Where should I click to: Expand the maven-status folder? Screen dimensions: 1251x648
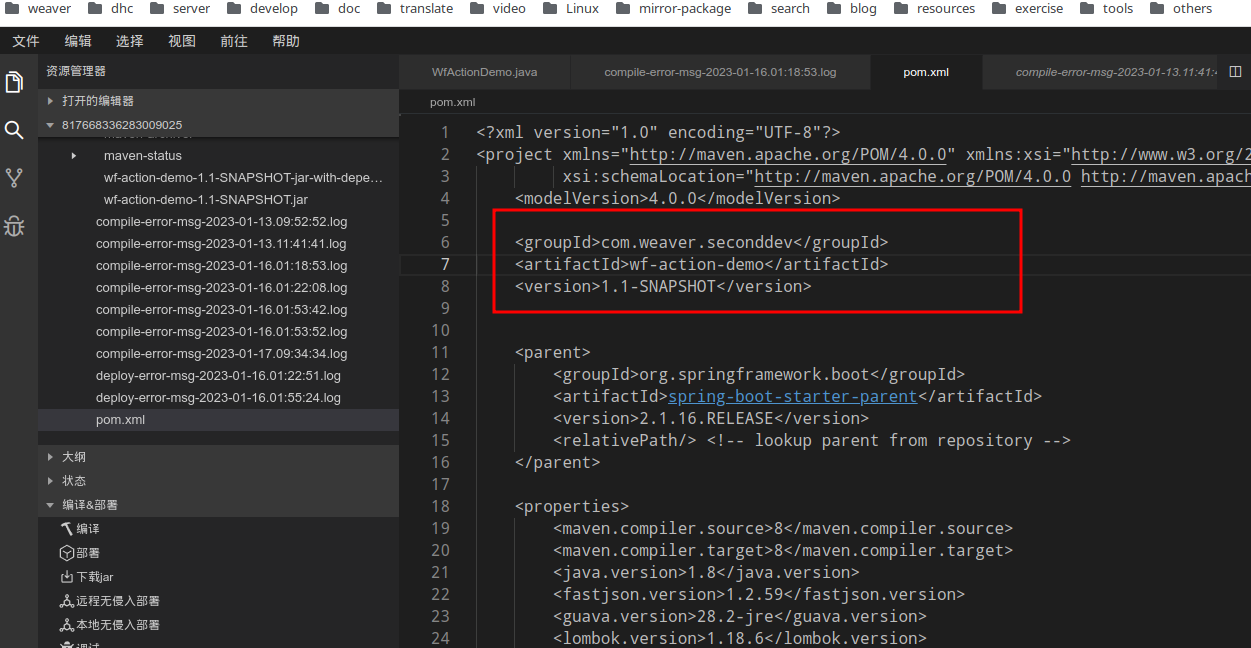click(218, 156)
